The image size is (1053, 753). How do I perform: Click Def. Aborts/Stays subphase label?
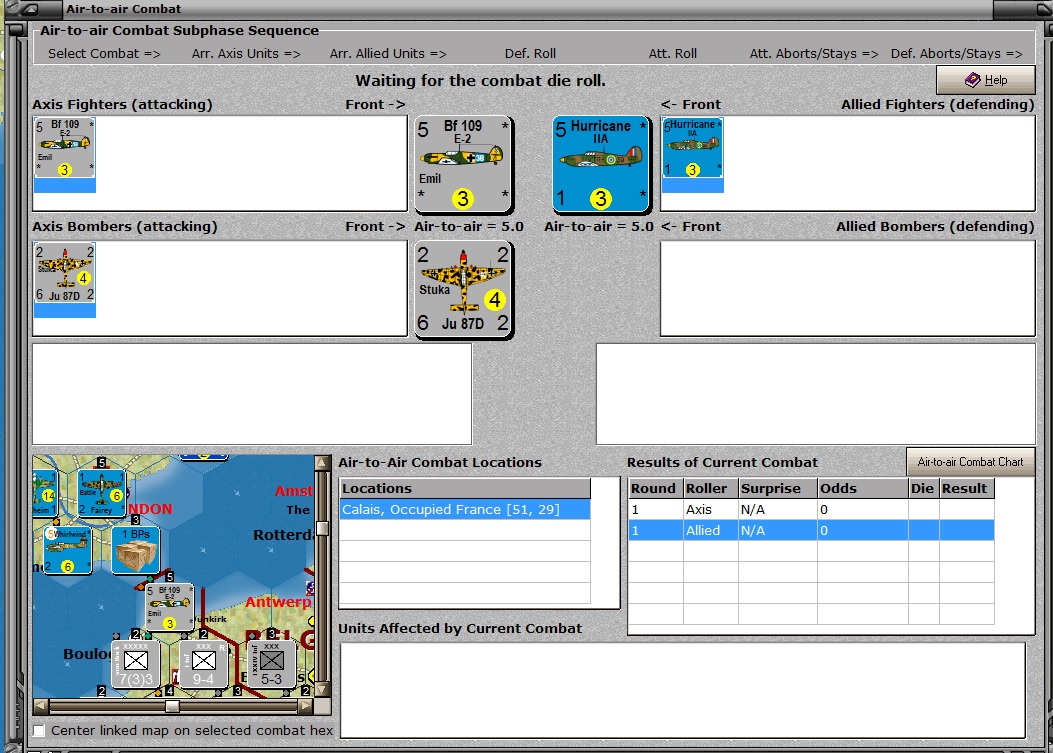tap(956, 54)
